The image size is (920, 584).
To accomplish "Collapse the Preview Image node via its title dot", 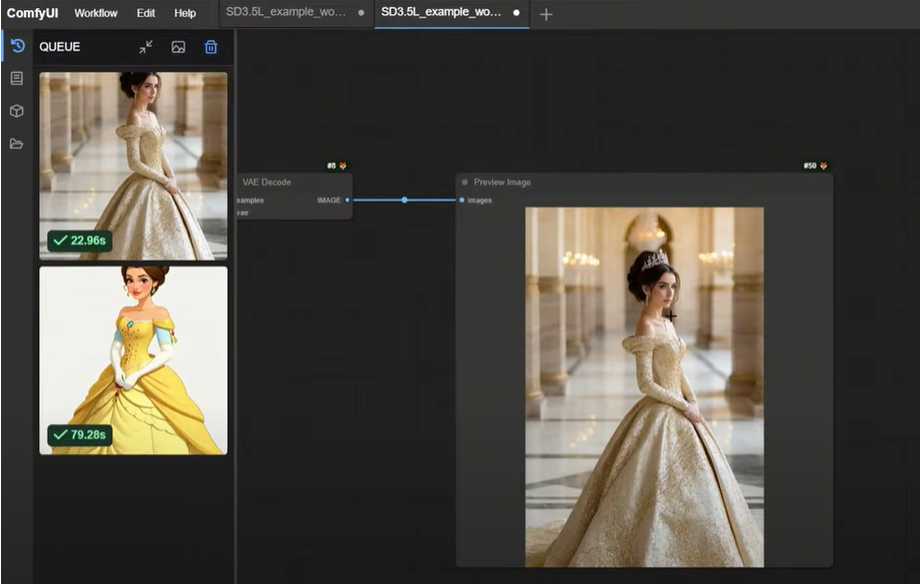I will (x=465, y=183).
